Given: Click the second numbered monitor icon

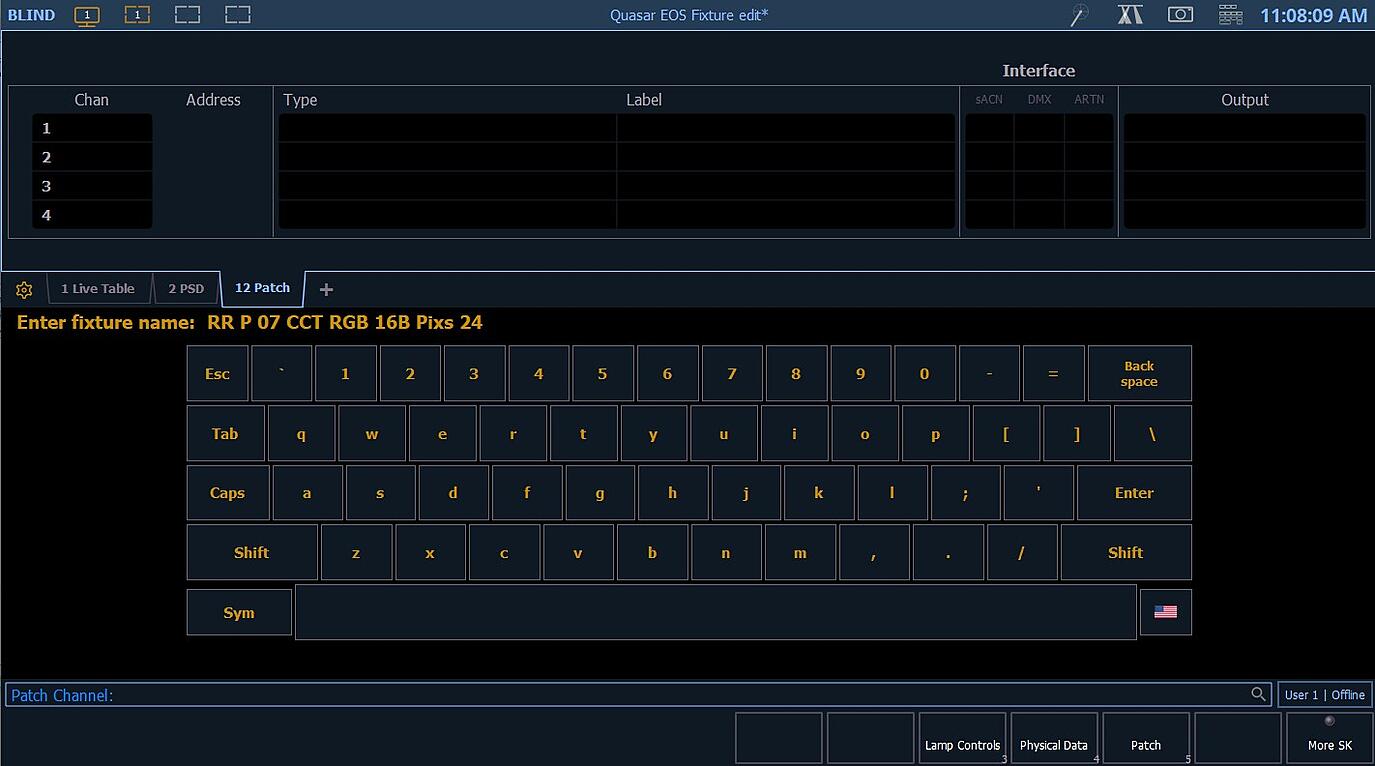Looking at the screenshot, I should [x=137, y=15].
